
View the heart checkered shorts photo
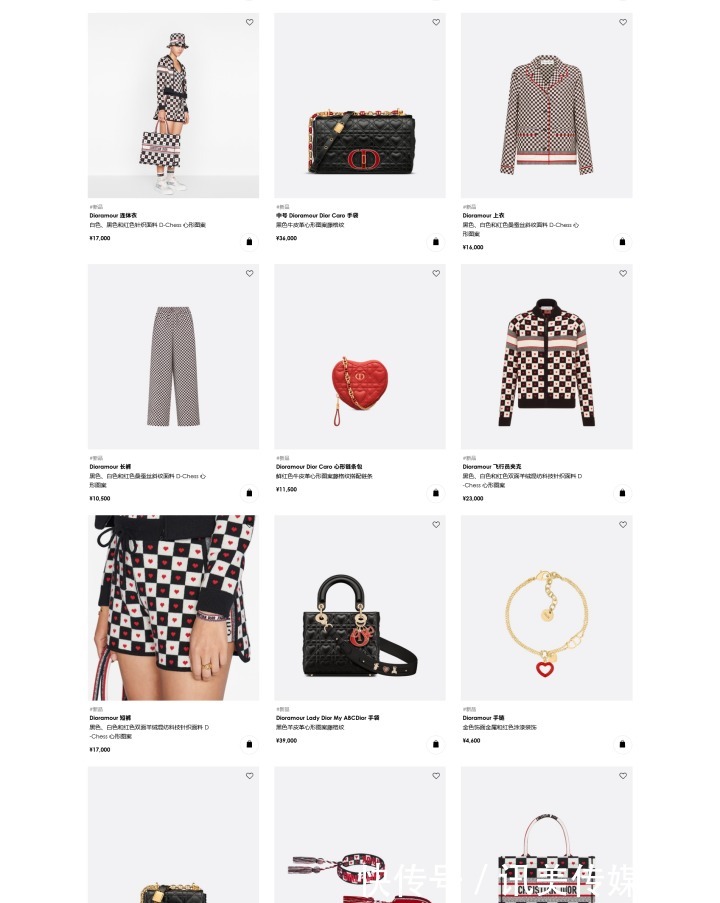point(173,608)
